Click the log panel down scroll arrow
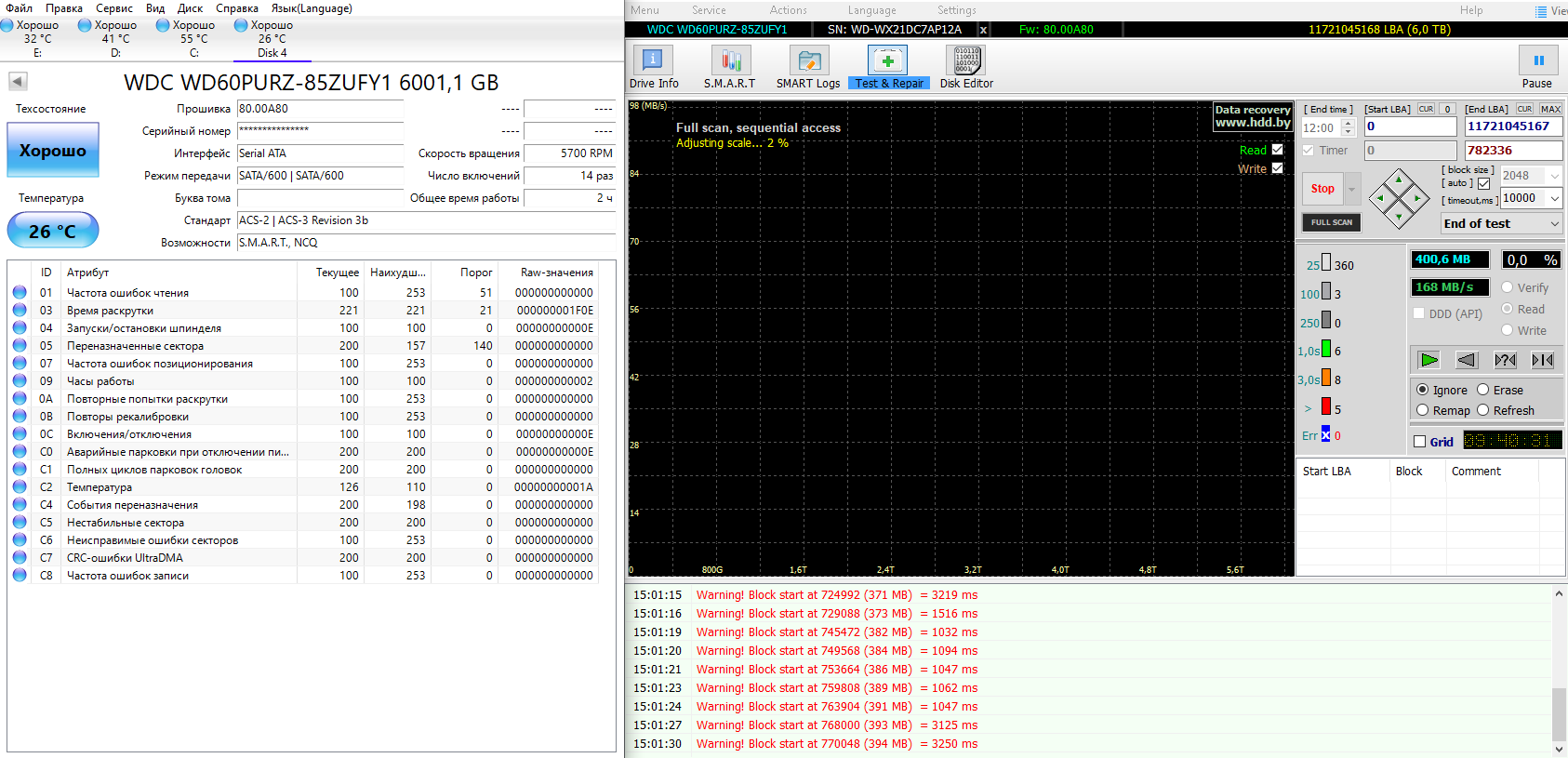Screen dimensions: 1568x758 pos(1559,749)
